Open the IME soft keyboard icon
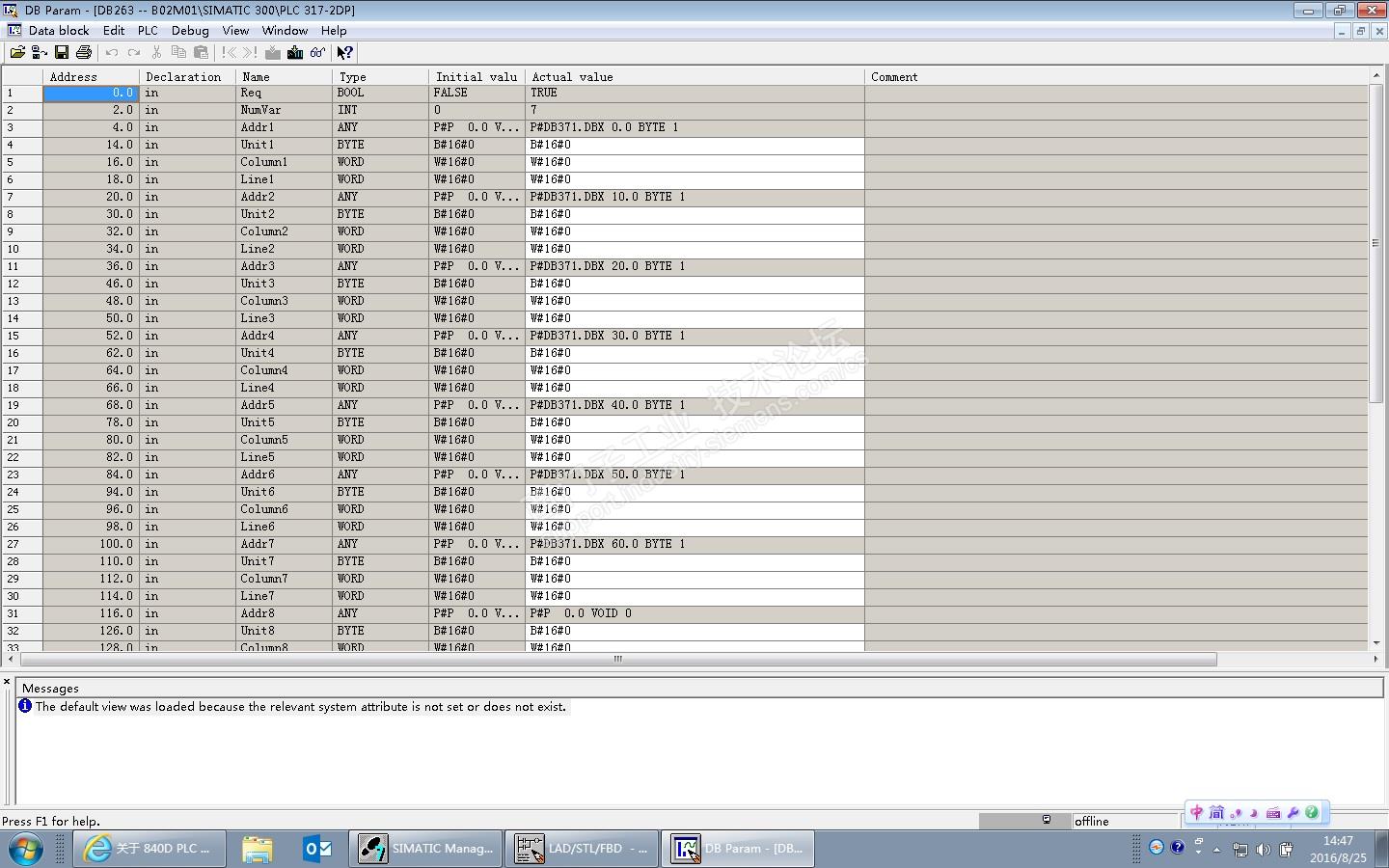The height and width of the screenshot is (868, 1389). (1273, 813)
